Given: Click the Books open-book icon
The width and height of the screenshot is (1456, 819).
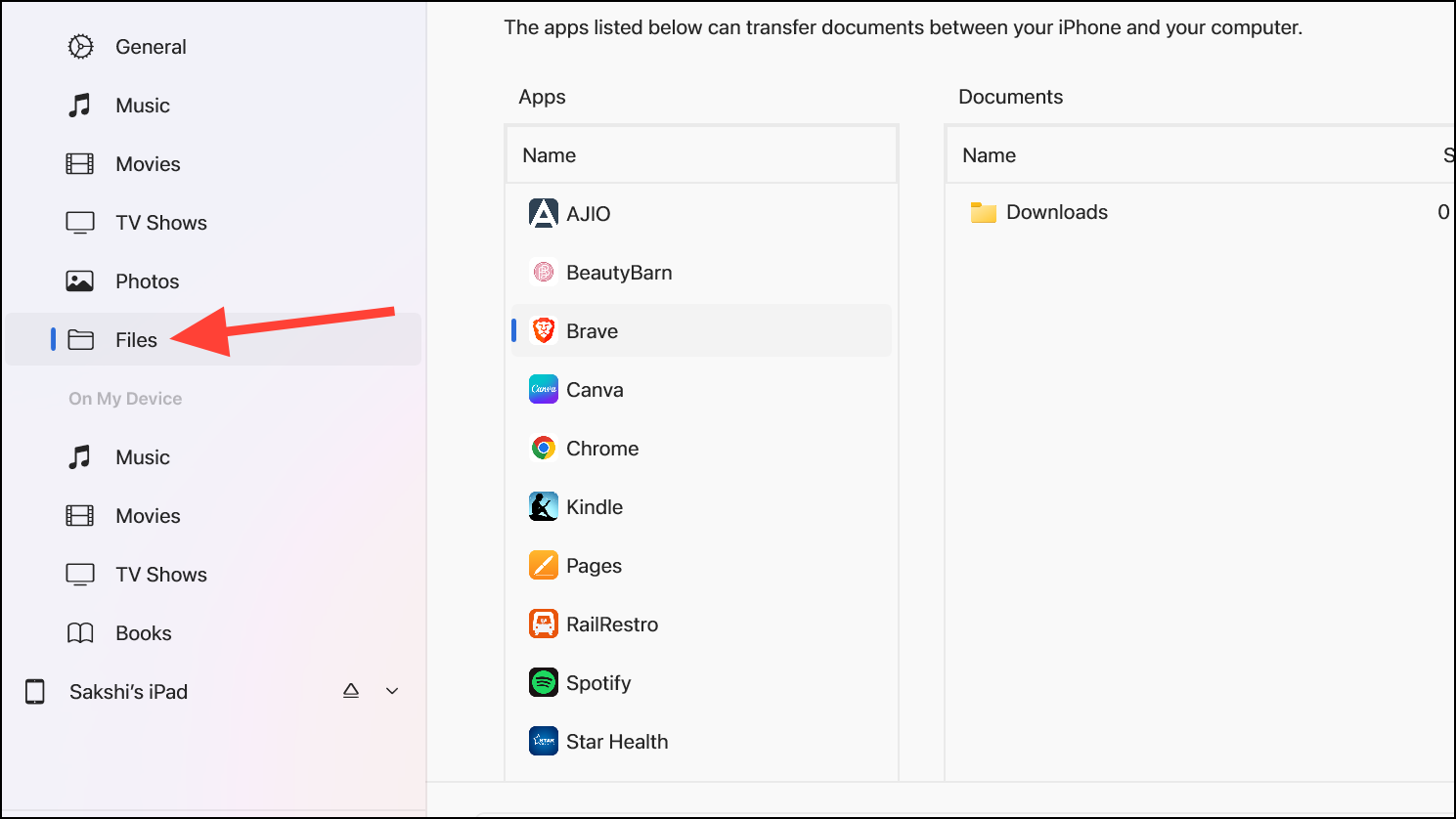Looking at the screenshot, I should point(80,633).
